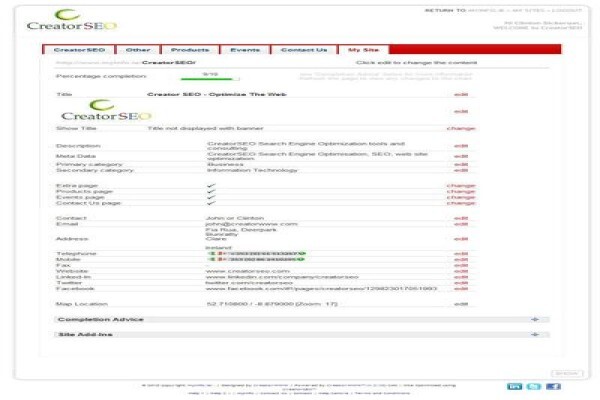600x400 pixels.
Task: Click the 'John or Clinton' contact value
Action: tap(235, 218)
